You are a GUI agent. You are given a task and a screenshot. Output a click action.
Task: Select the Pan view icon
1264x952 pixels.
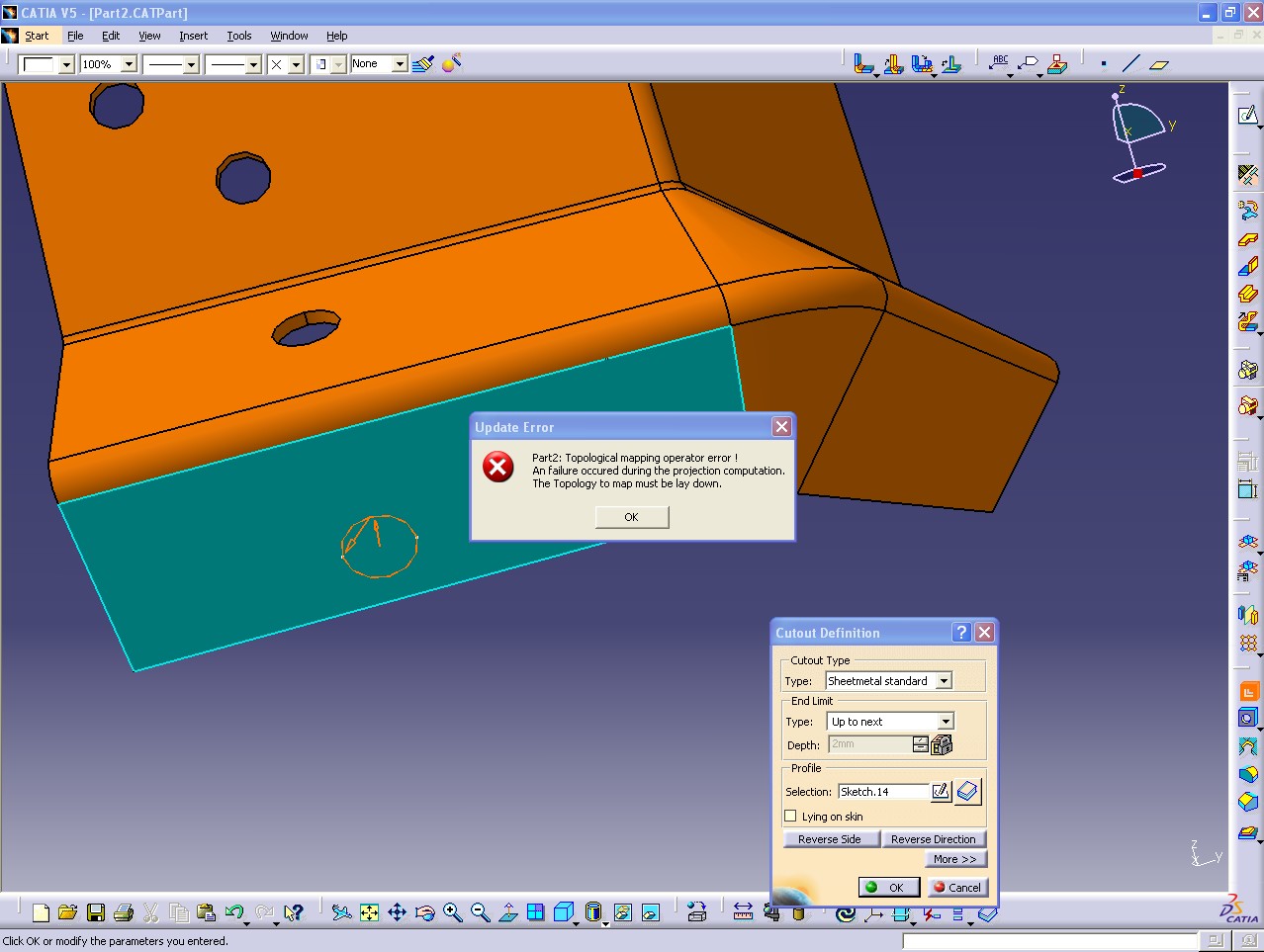click(397, 912)
